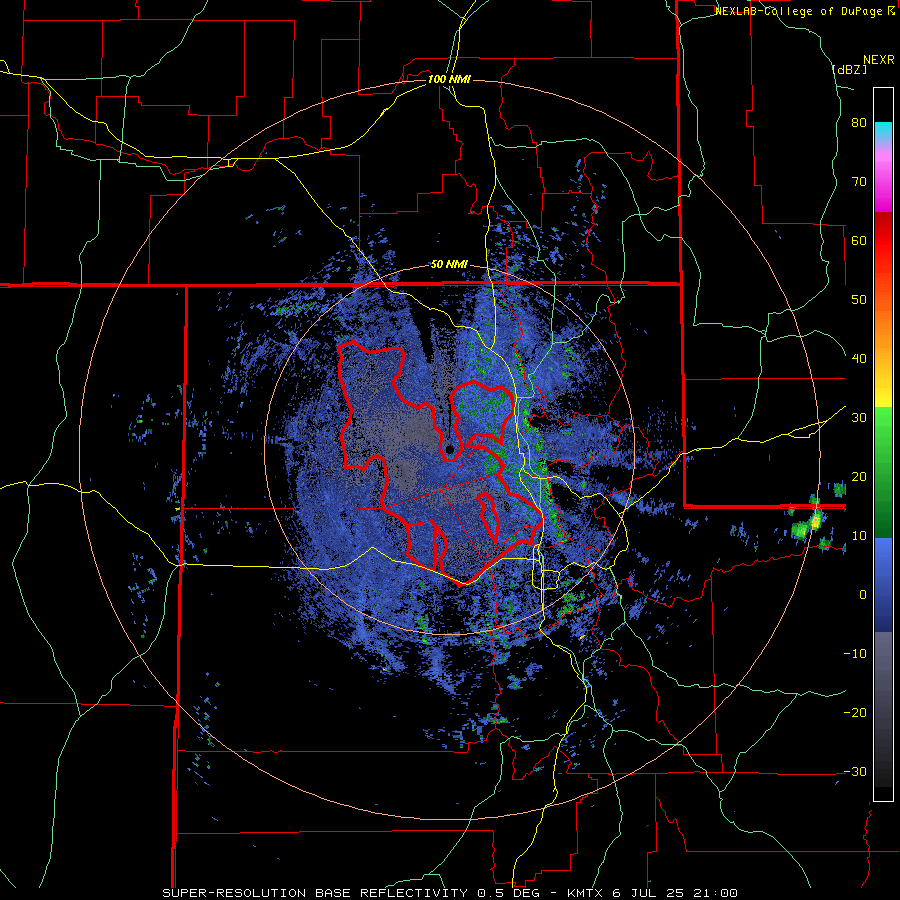This screenshot has height=900, width=900.
Task: Click the 60 value on the dBZ scale
Action: pyautogui.click(x=859, y=241)
